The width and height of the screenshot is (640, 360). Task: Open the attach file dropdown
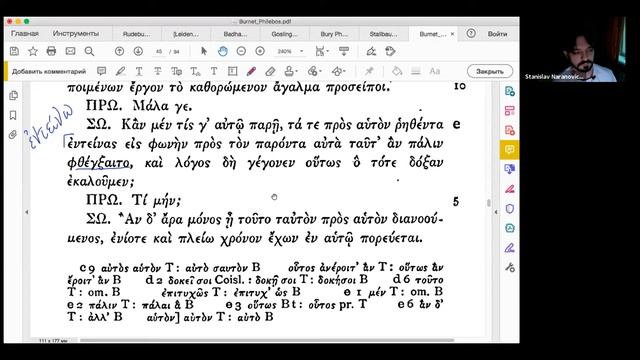(314, 71)
